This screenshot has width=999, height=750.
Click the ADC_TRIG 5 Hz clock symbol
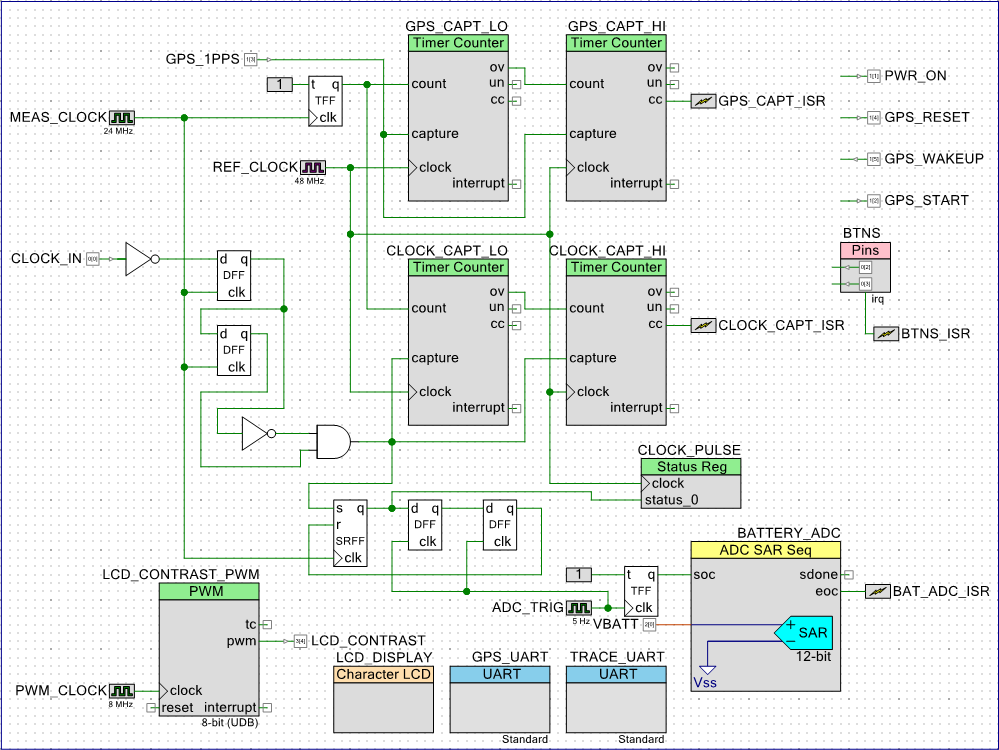(579, 608)
